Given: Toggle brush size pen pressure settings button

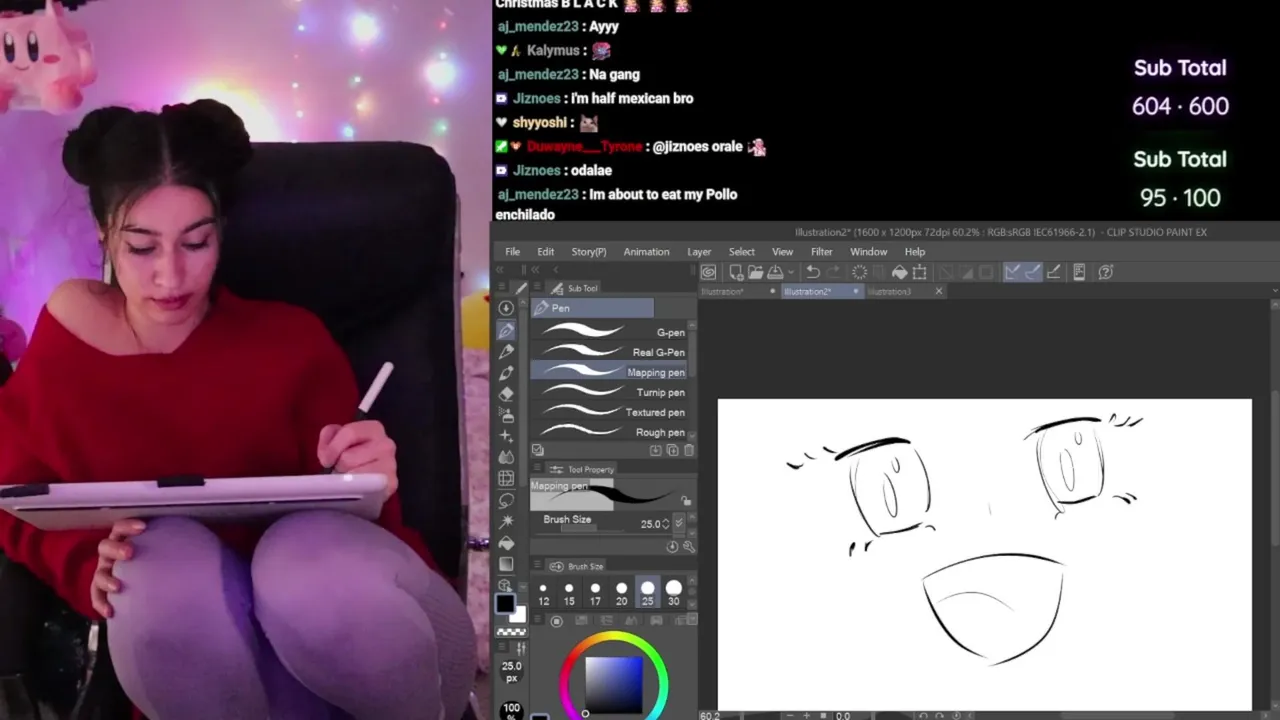Looking at the screenshot, I should point(679,523).
